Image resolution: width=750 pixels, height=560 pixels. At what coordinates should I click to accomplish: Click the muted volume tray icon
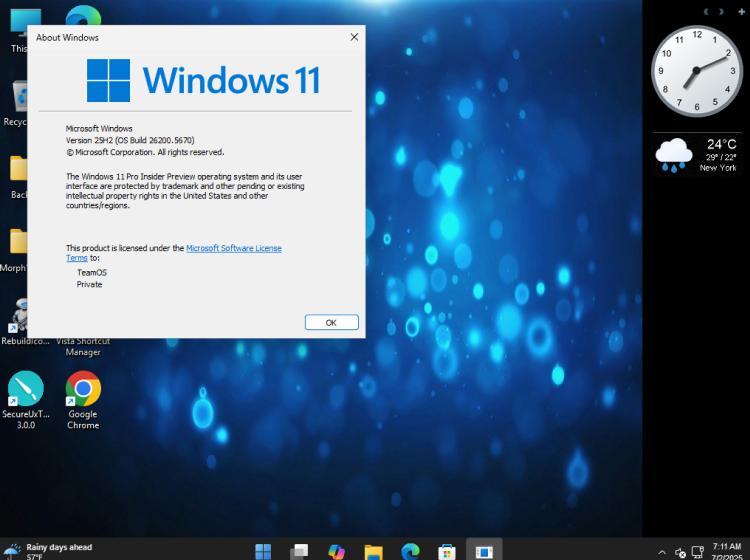[x=680, y=552]
